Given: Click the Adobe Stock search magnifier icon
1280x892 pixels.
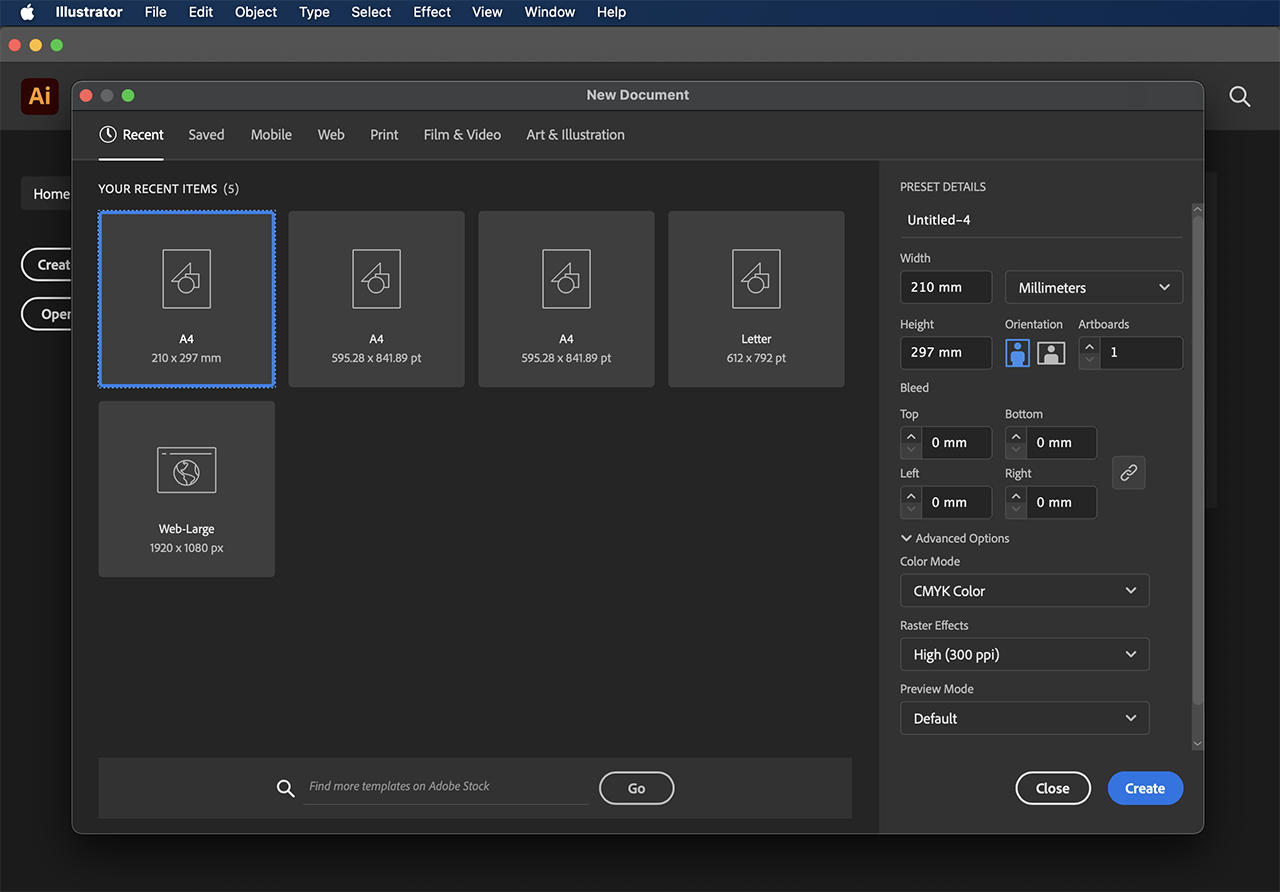Looking at the screenshot, I should (x=286, y=788).
